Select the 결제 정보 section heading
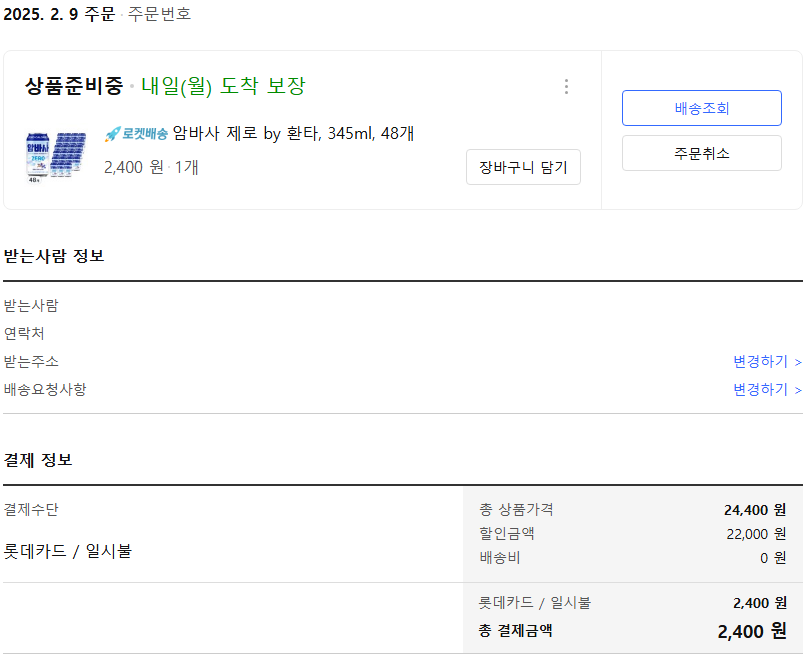804x656 pixels. pyautogui.click(x=38, y=460)
